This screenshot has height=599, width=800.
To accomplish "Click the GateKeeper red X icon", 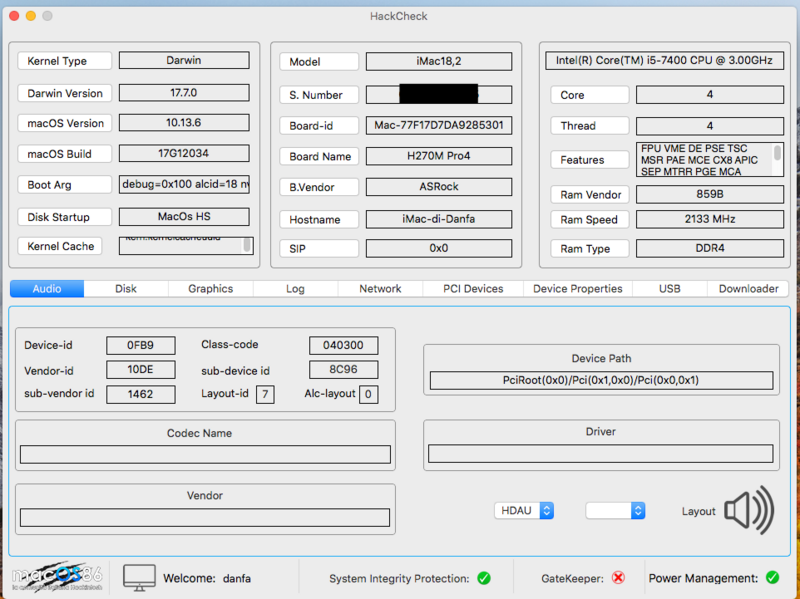I will point(618,578).
